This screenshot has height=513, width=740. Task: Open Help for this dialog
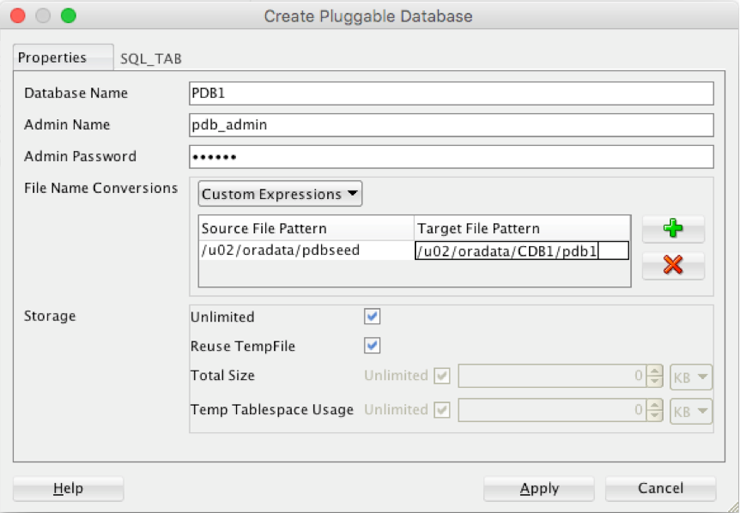pyautogui.click(x=68, y=489)
